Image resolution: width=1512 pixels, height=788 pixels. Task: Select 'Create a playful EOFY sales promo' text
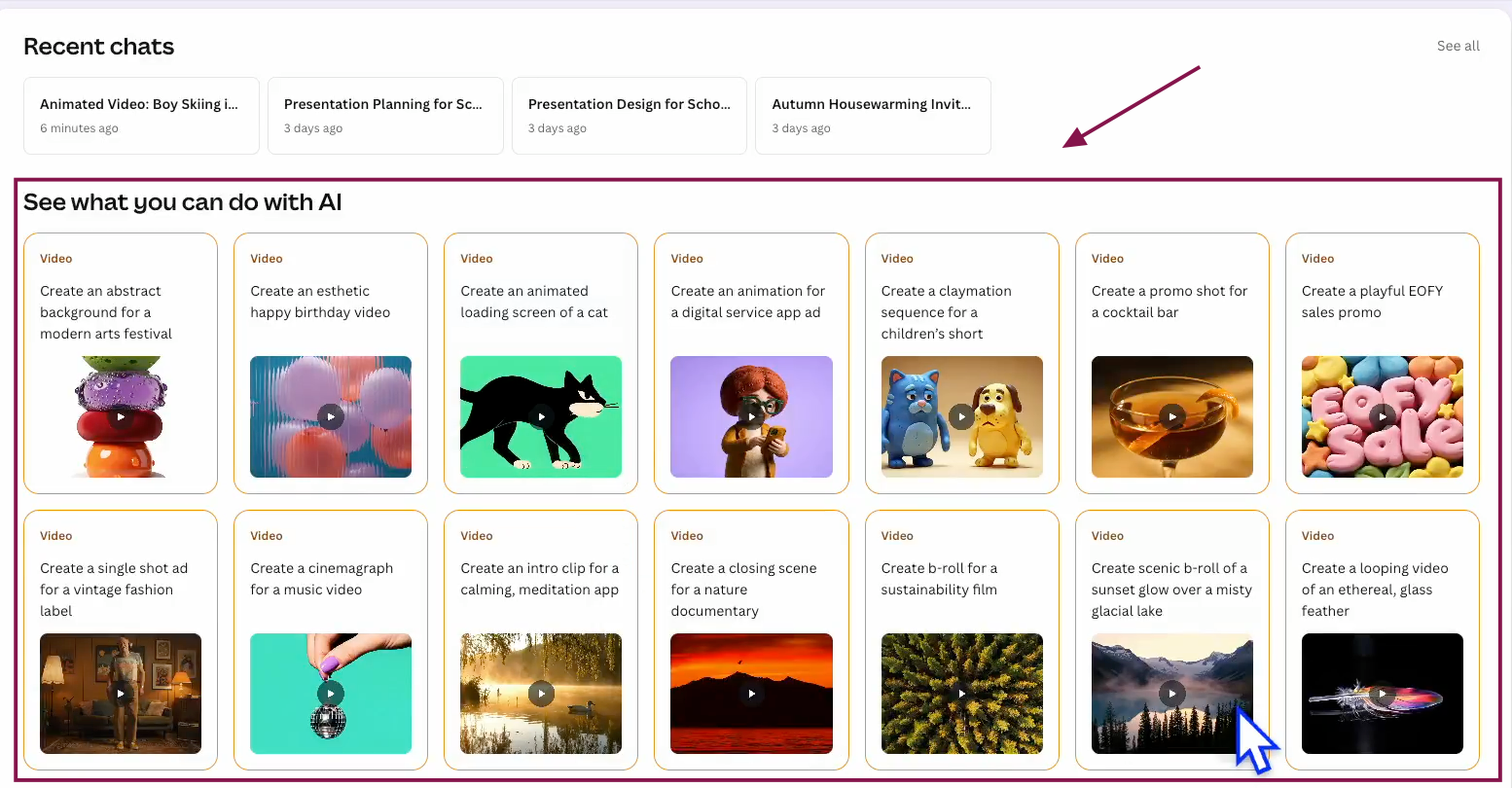pyautogui.click(x=1372, y=302)
